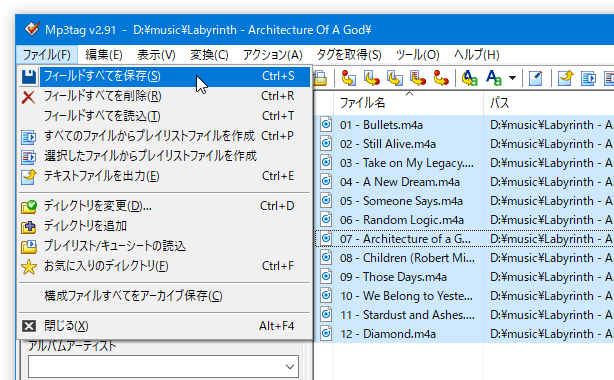Click the export toolbar icon
The width and height of the screenshot is (614, 380).
tap(565, 78)
